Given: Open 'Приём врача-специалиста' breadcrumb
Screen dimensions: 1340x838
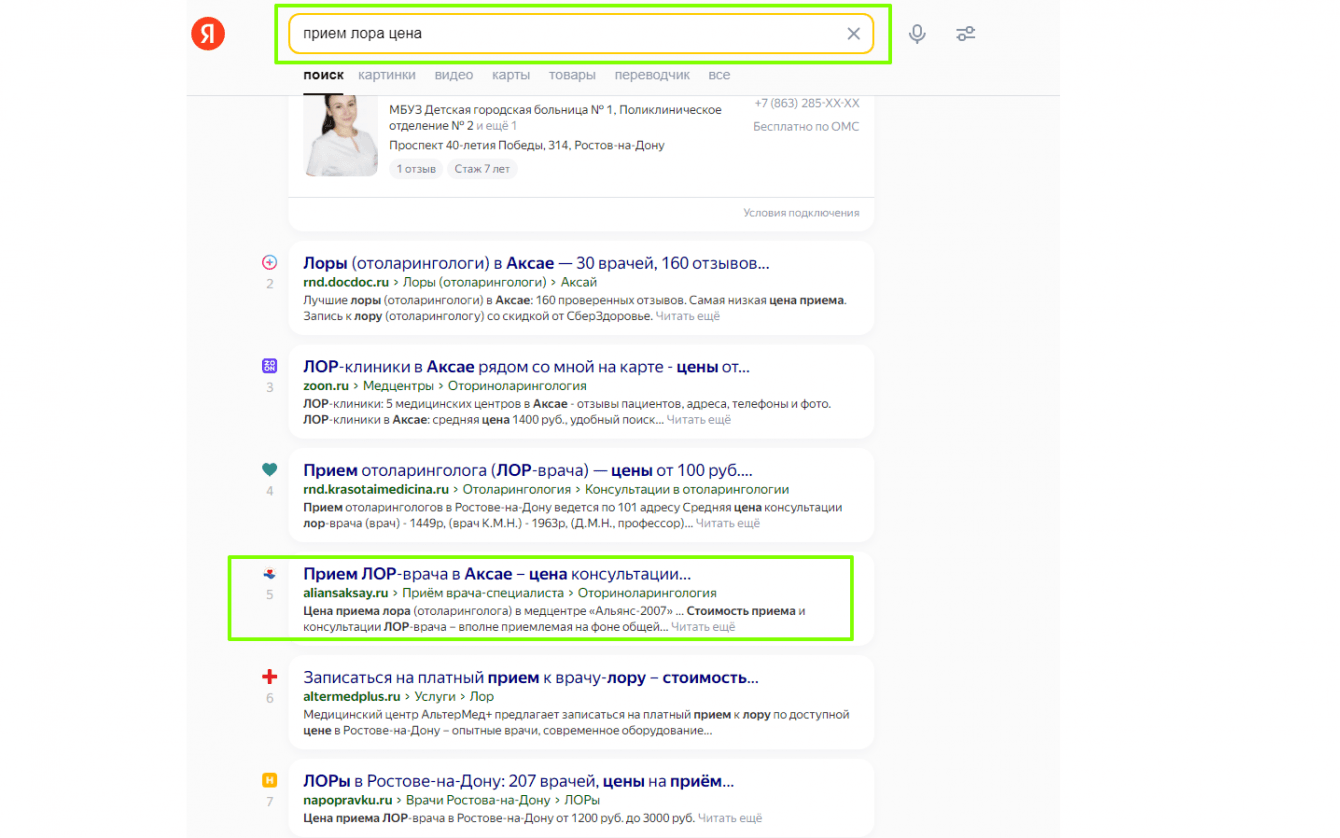Looking at the screenshot, I should coord(483,593).
